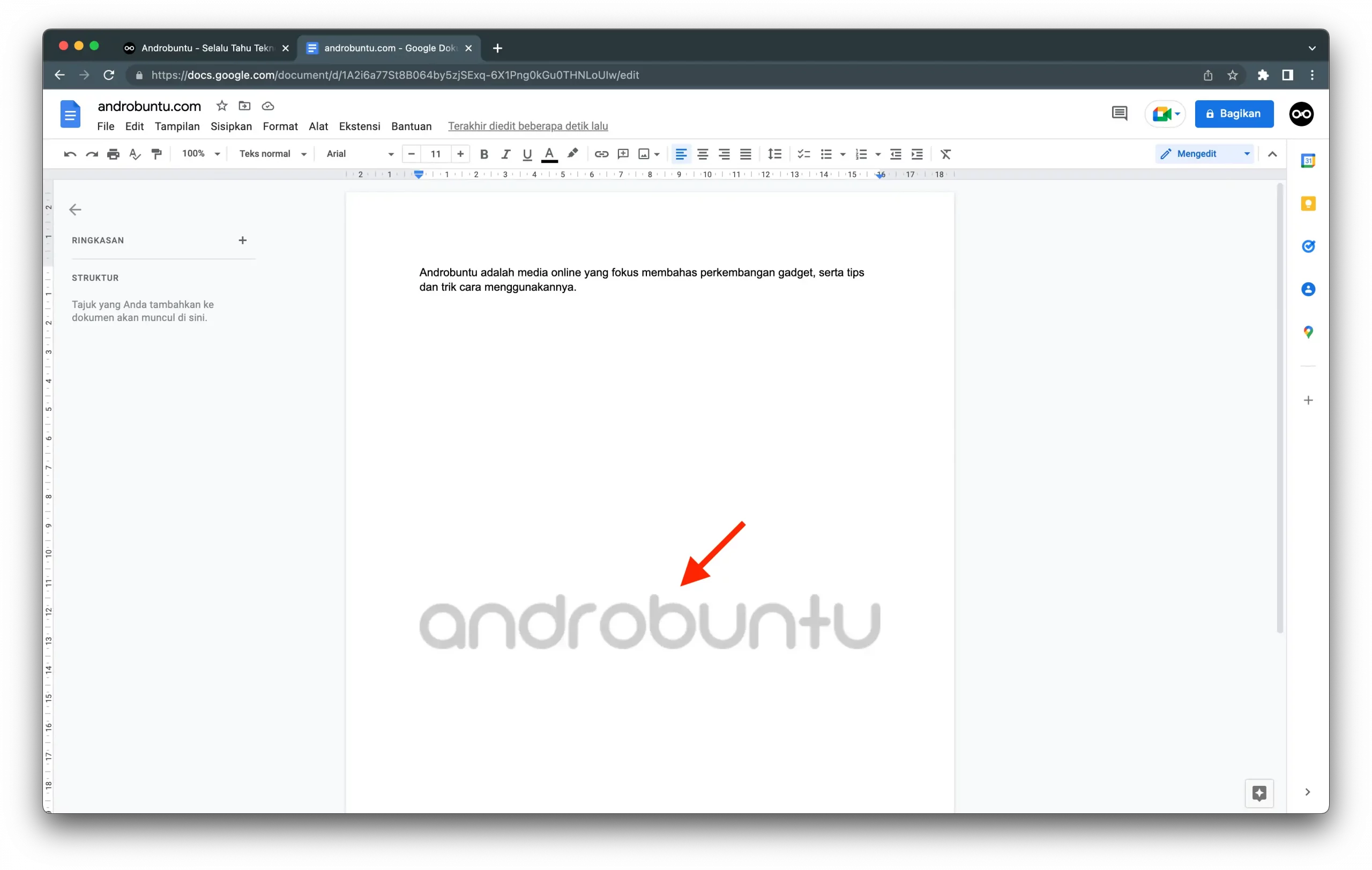
Task: Open the 100% zoom dropdown
Action: click(199, 154)
